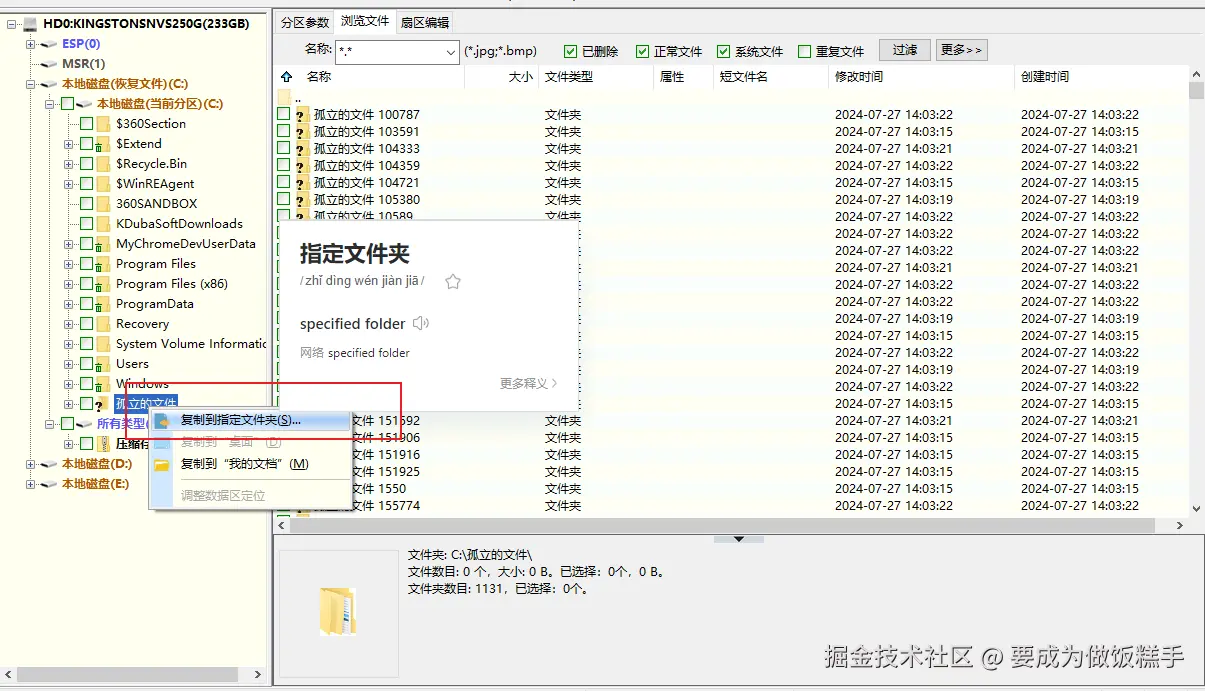Click the folder preview thumbnail in the bottom panel

[340, 613]
